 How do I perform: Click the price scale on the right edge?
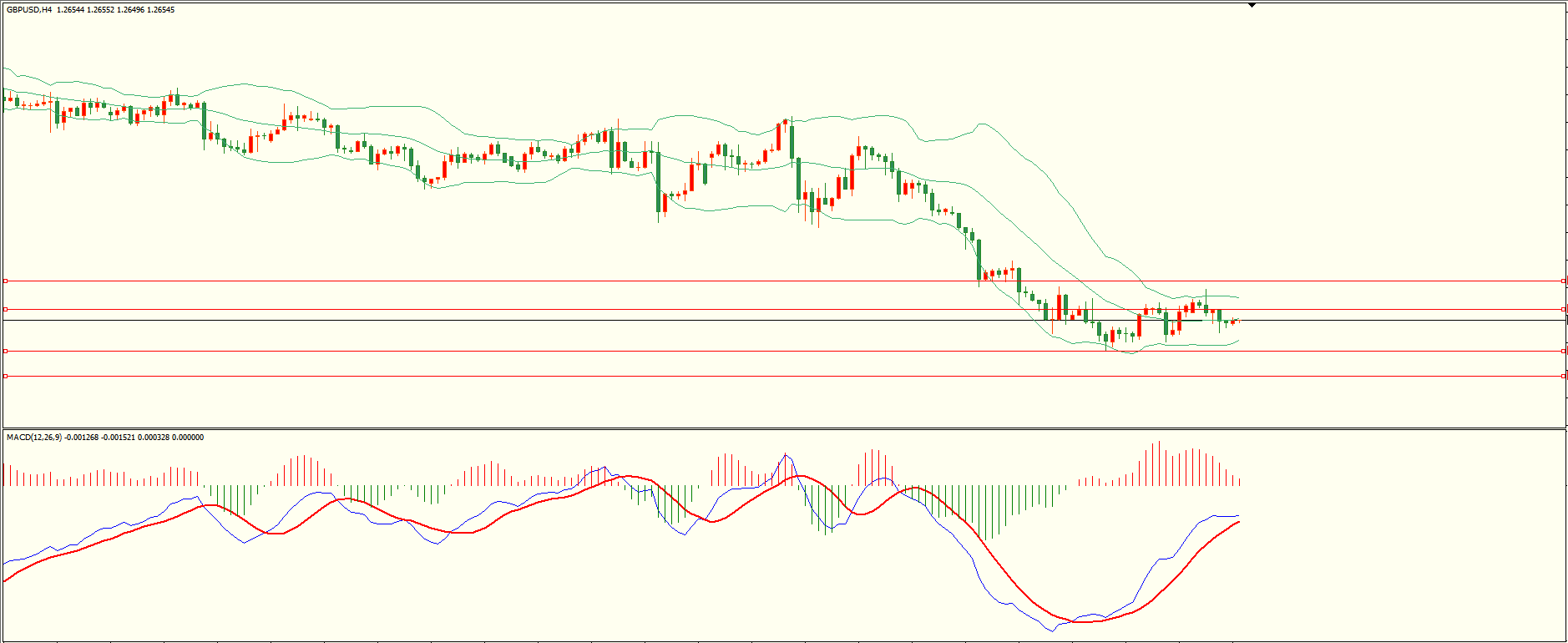1566,209
